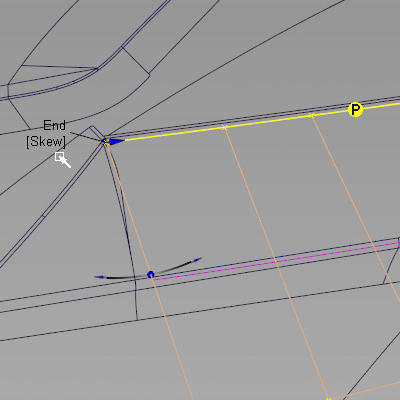This screenshot has height=400, width=400.
Task: Select the short diagonal crossbar in the upper-left channel
Action: tap(136, 60)
